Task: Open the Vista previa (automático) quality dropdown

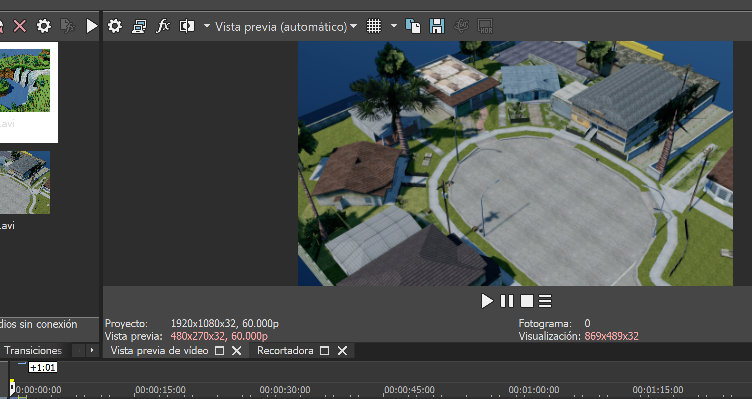Action: point(286,26)
